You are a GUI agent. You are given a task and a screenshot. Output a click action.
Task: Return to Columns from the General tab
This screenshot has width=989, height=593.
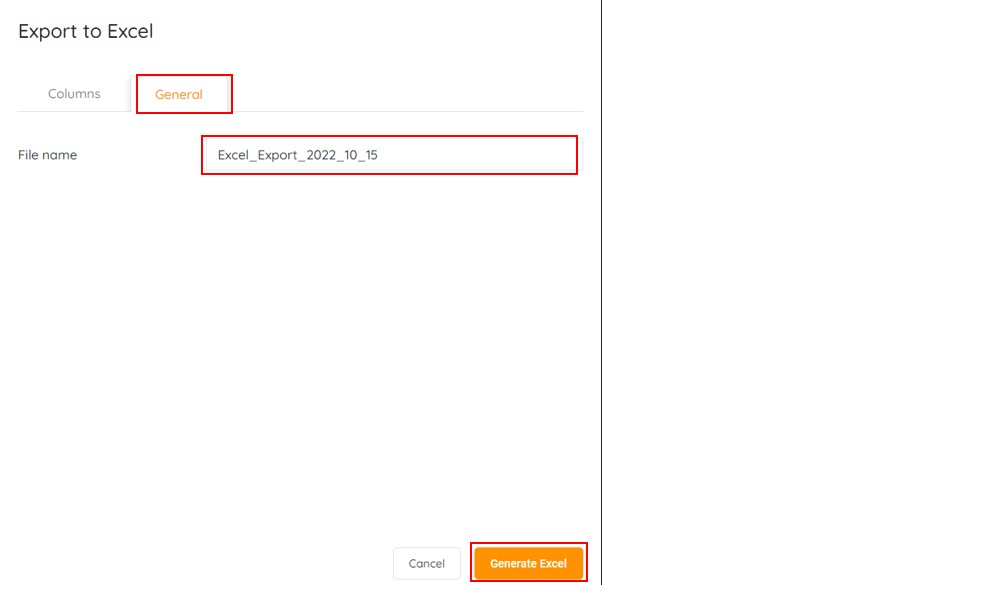(74, 94)
